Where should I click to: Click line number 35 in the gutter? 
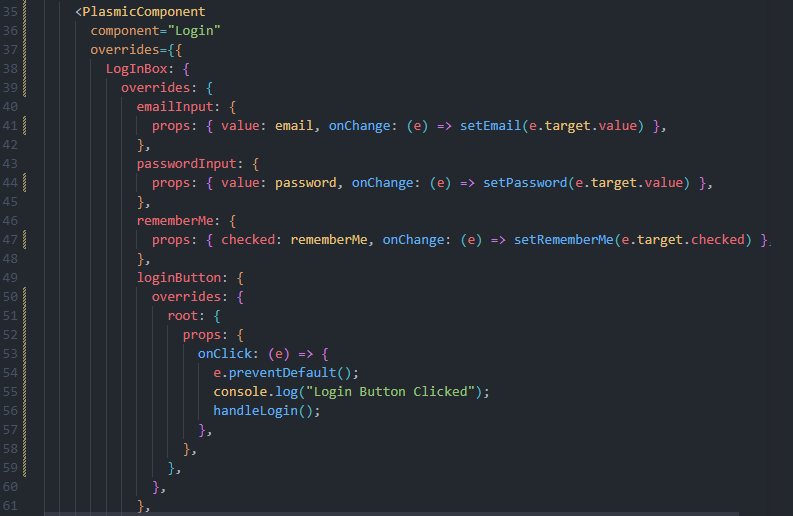(x=11, y=12)
